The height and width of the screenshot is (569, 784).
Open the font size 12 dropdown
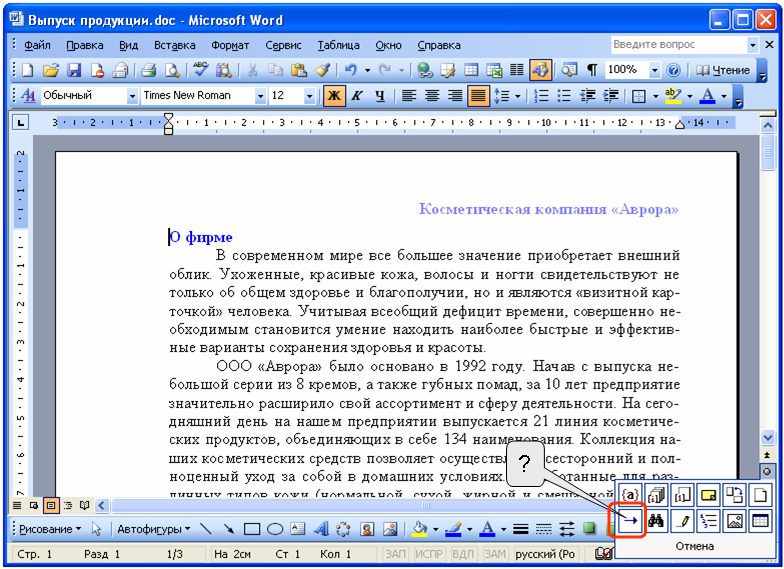coord(310,96)
